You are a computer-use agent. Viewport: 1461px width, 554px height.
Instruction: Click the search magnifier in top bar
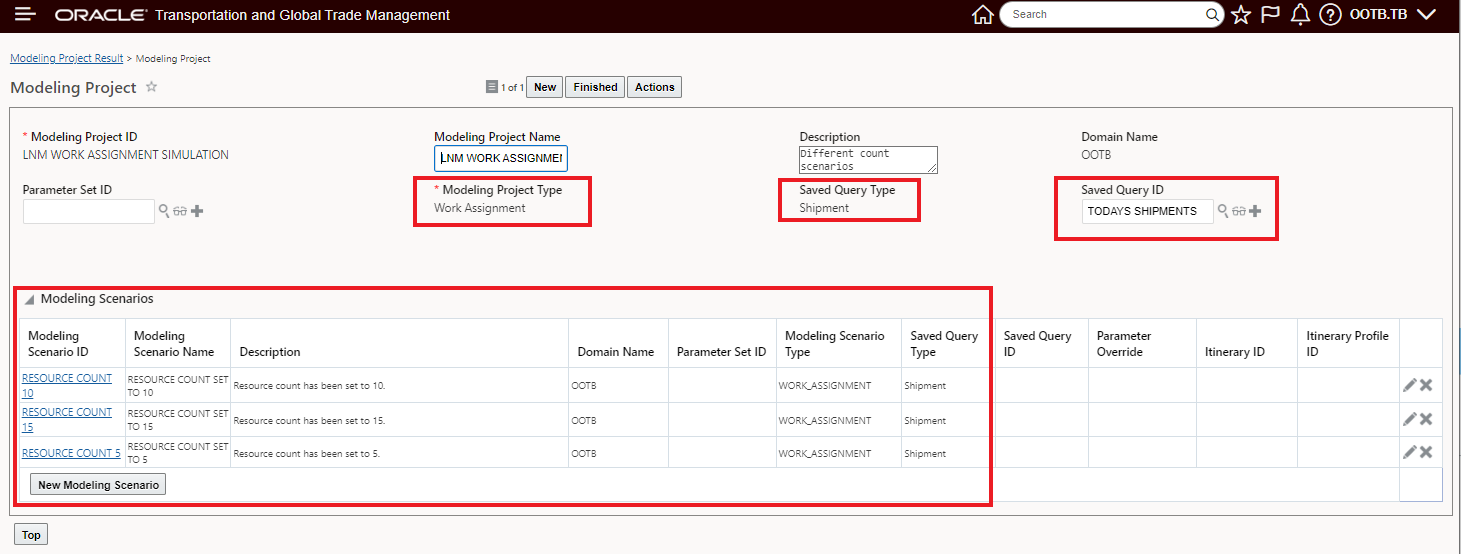pos(1212,15)
